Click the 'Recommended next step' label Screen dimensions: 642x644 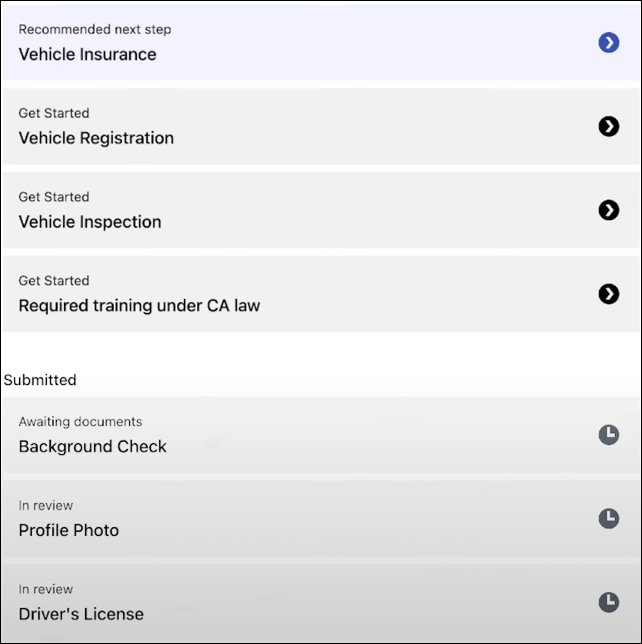pyautogui.click(x=95, y=29)
